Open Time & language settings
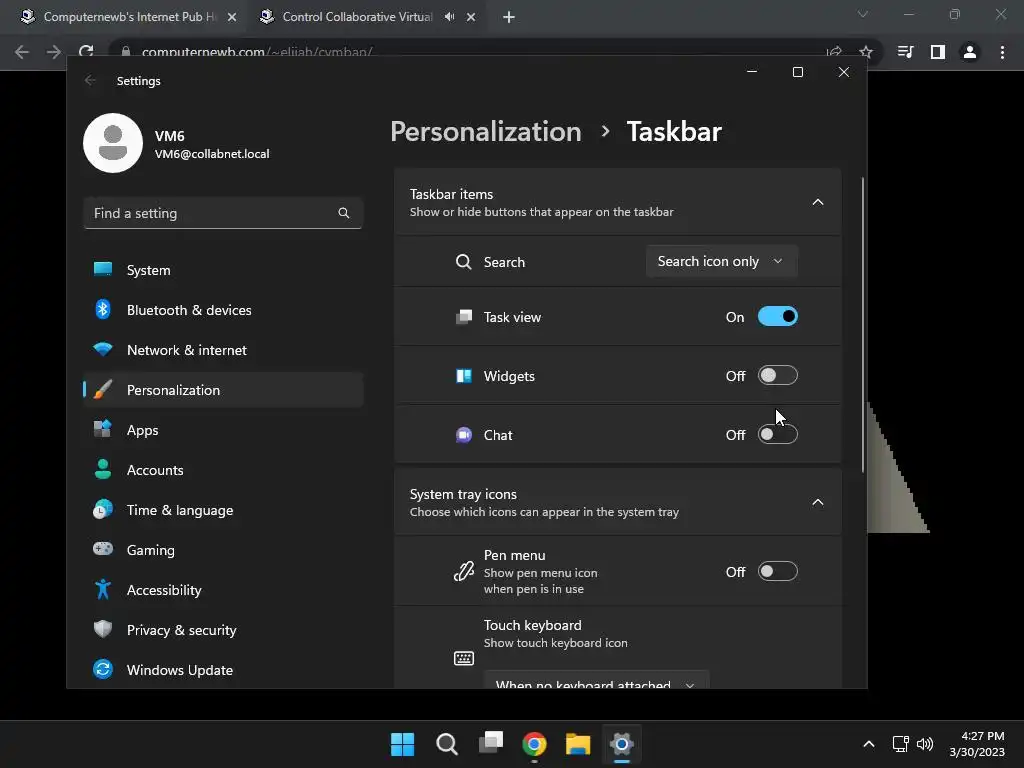Screen dimensions: 1024x768 pyautogui.click(x=223, y=510)
